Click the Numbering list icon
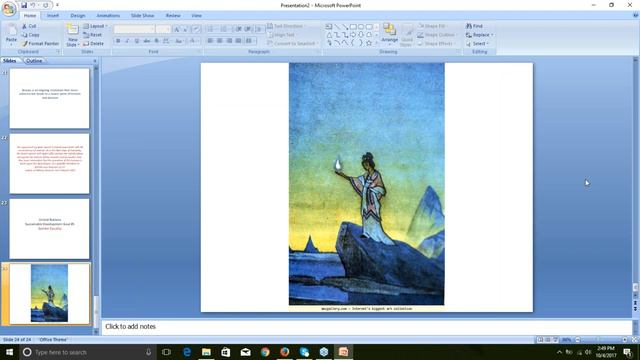The image size is (640, 360). coord(224,29)
